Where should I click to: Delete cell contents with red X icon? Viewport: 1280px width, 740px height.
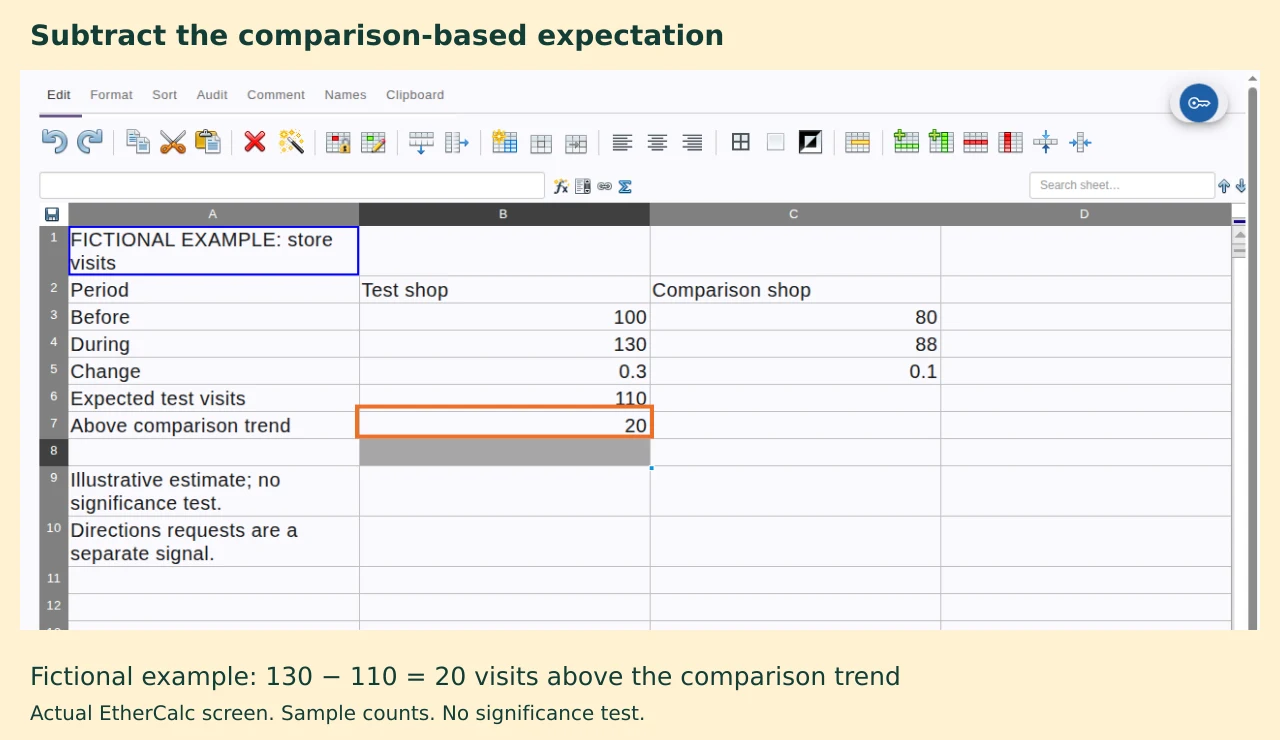255,142
